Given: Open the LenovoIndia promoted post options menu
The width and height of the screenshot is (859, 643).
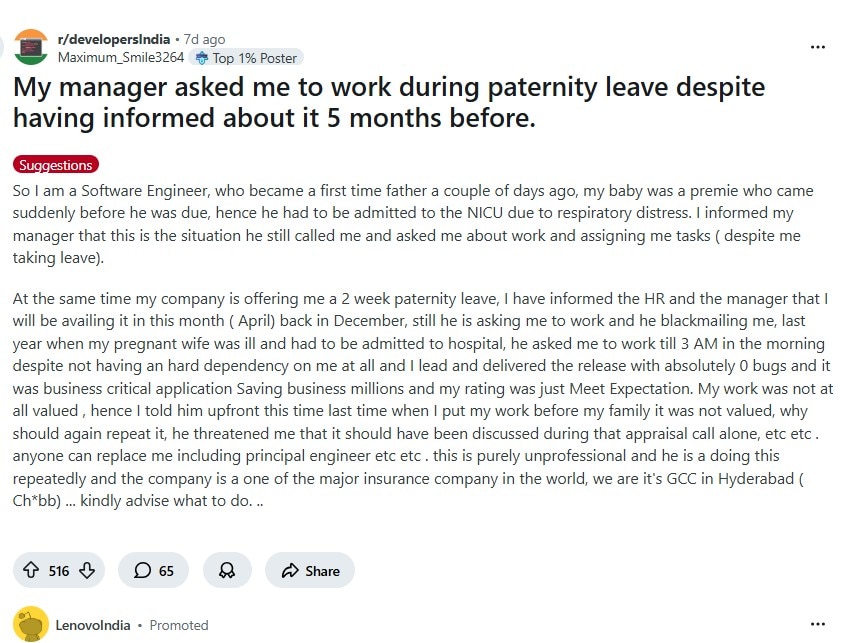Looking at the screenshot, I should pyautogui.click(x=818, y=624).
